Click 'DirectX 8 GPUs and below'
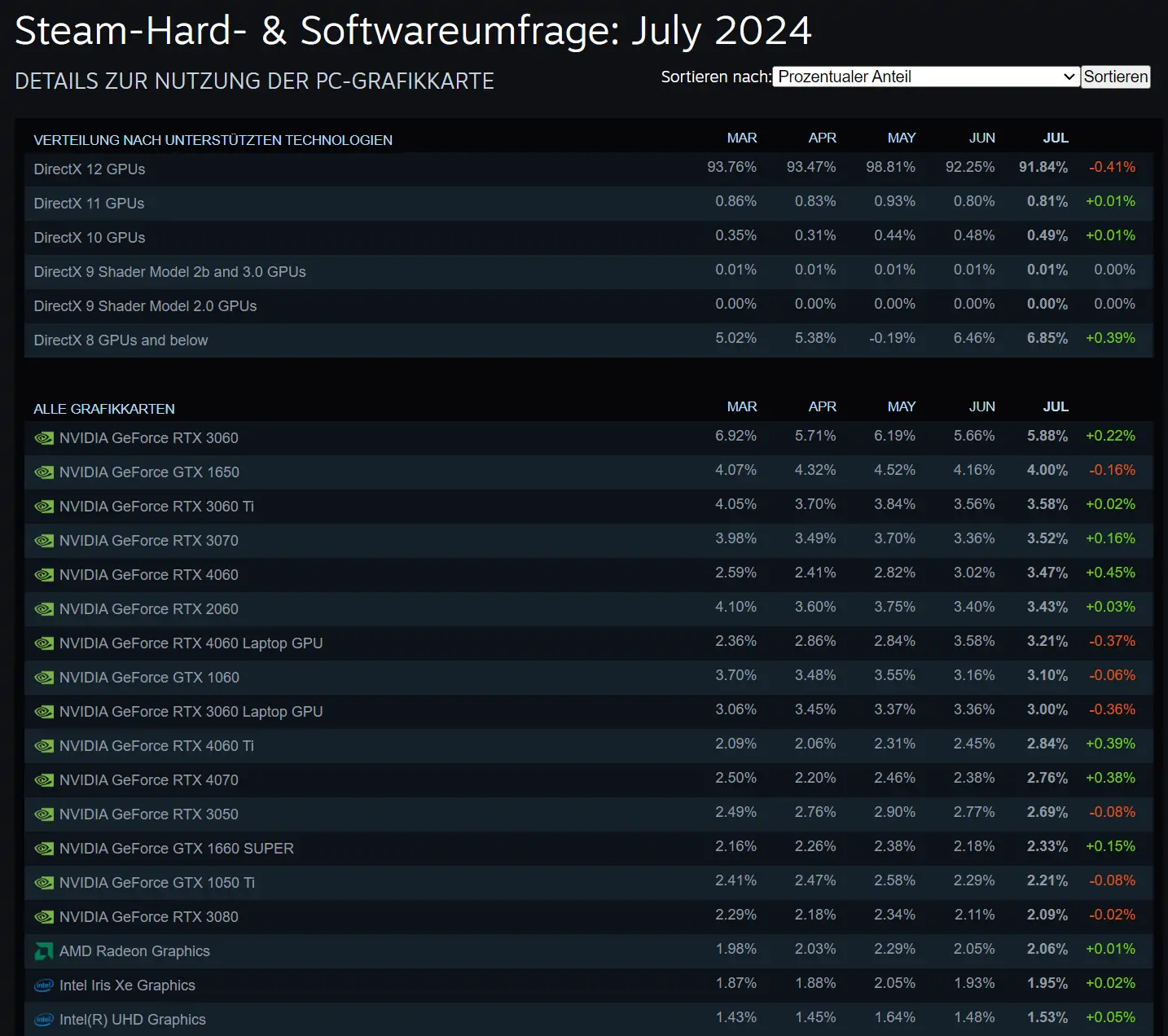 121,340
